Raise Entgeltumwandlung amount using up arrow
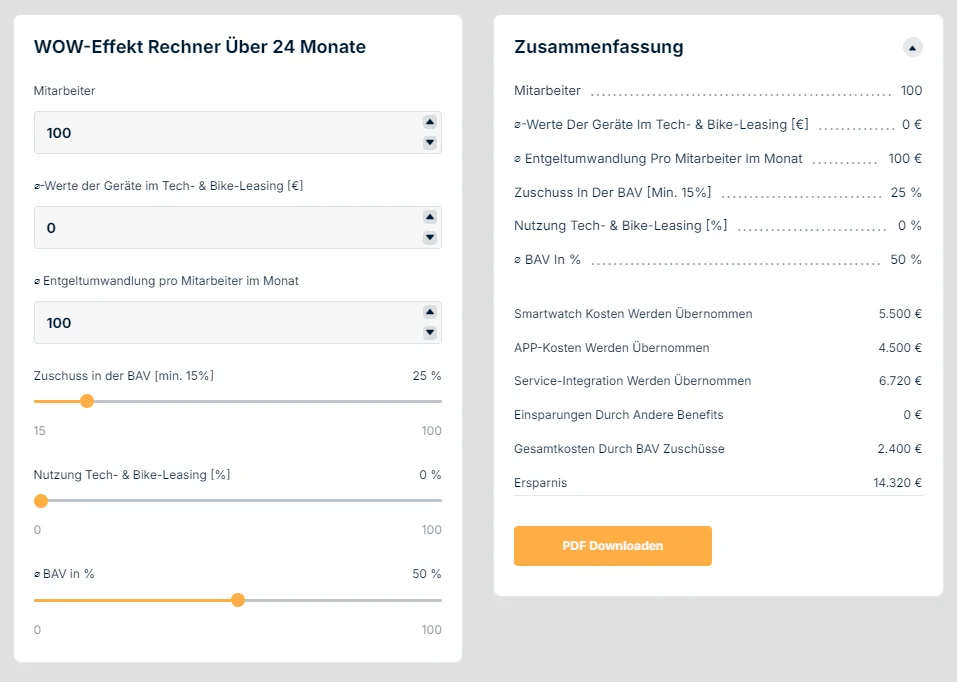Image resolution: width=957 pixels, height=682 pixels. 430,312
